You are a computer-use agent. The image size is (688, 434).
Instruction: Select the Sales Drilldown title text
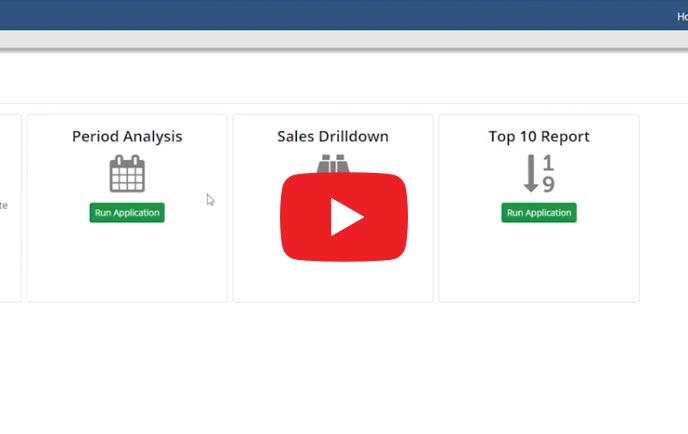click(x=332, y=137)
